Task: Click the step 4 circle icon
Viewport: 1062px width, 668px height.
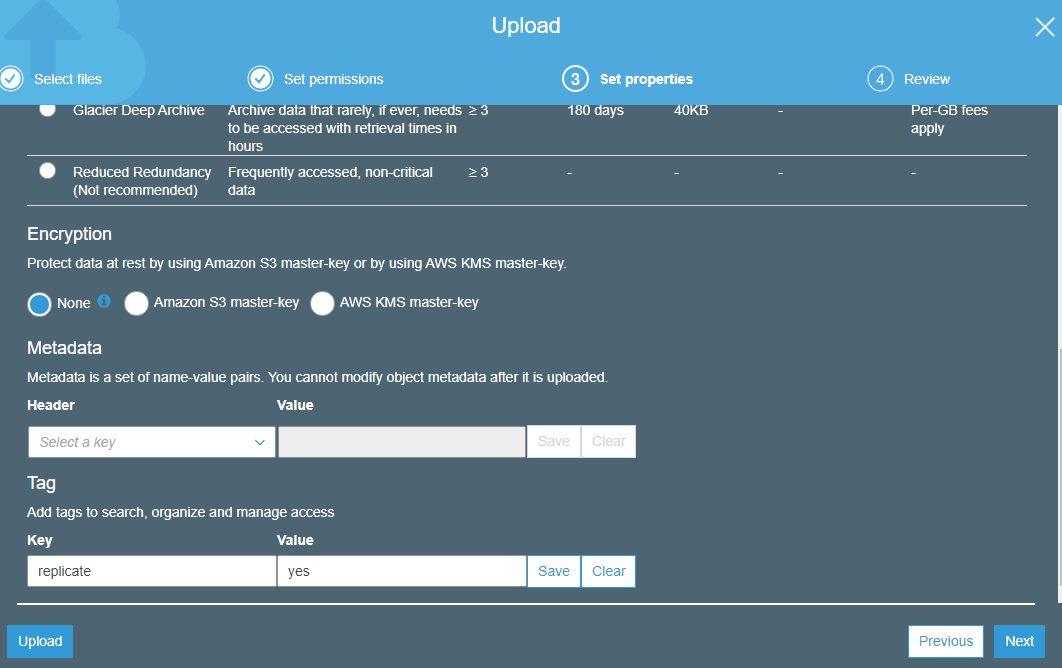Action: 880,79
